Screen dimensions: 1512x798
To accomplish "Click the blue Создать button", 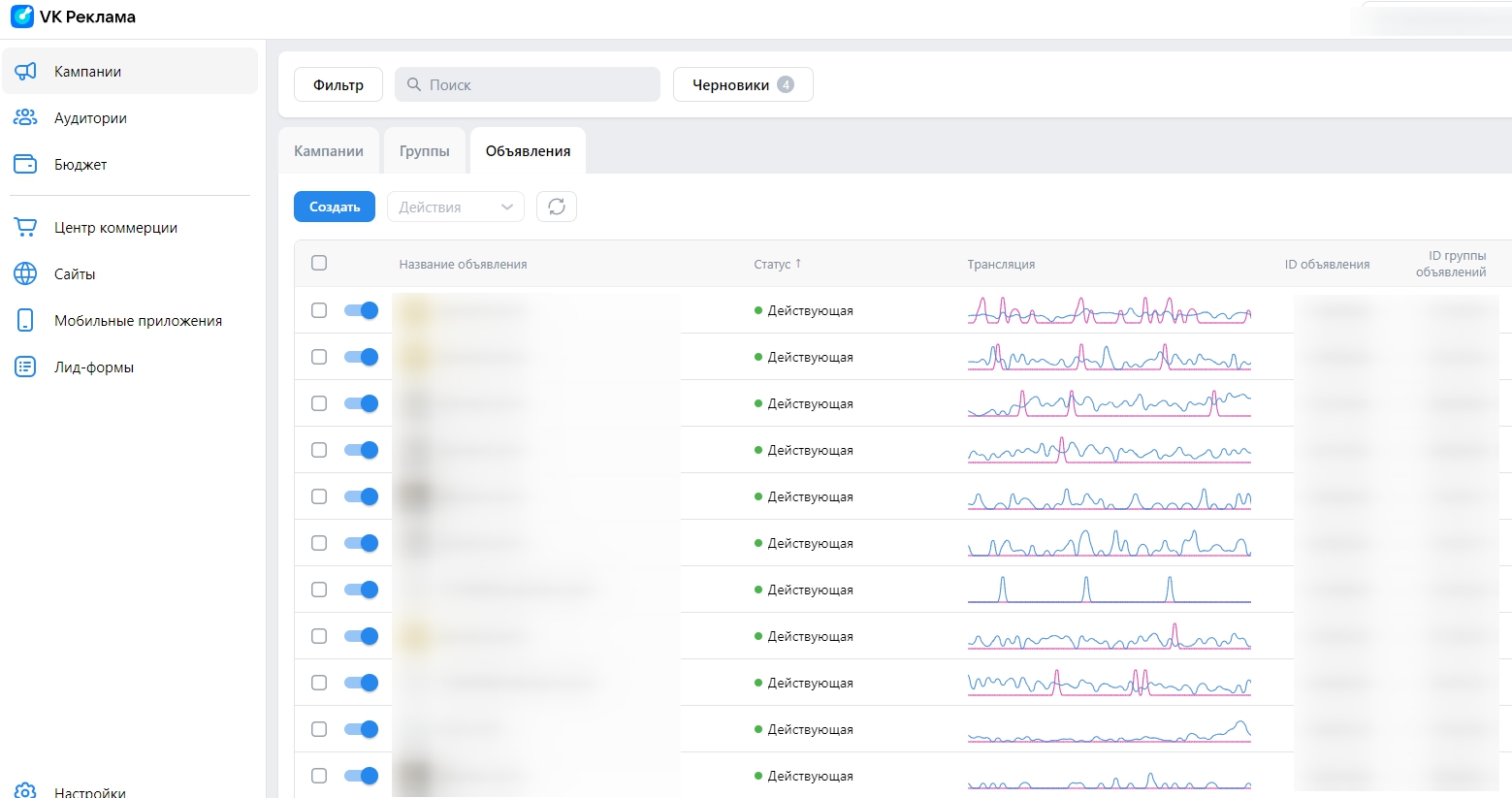I will pyautogui.click(x=335, y=207).
